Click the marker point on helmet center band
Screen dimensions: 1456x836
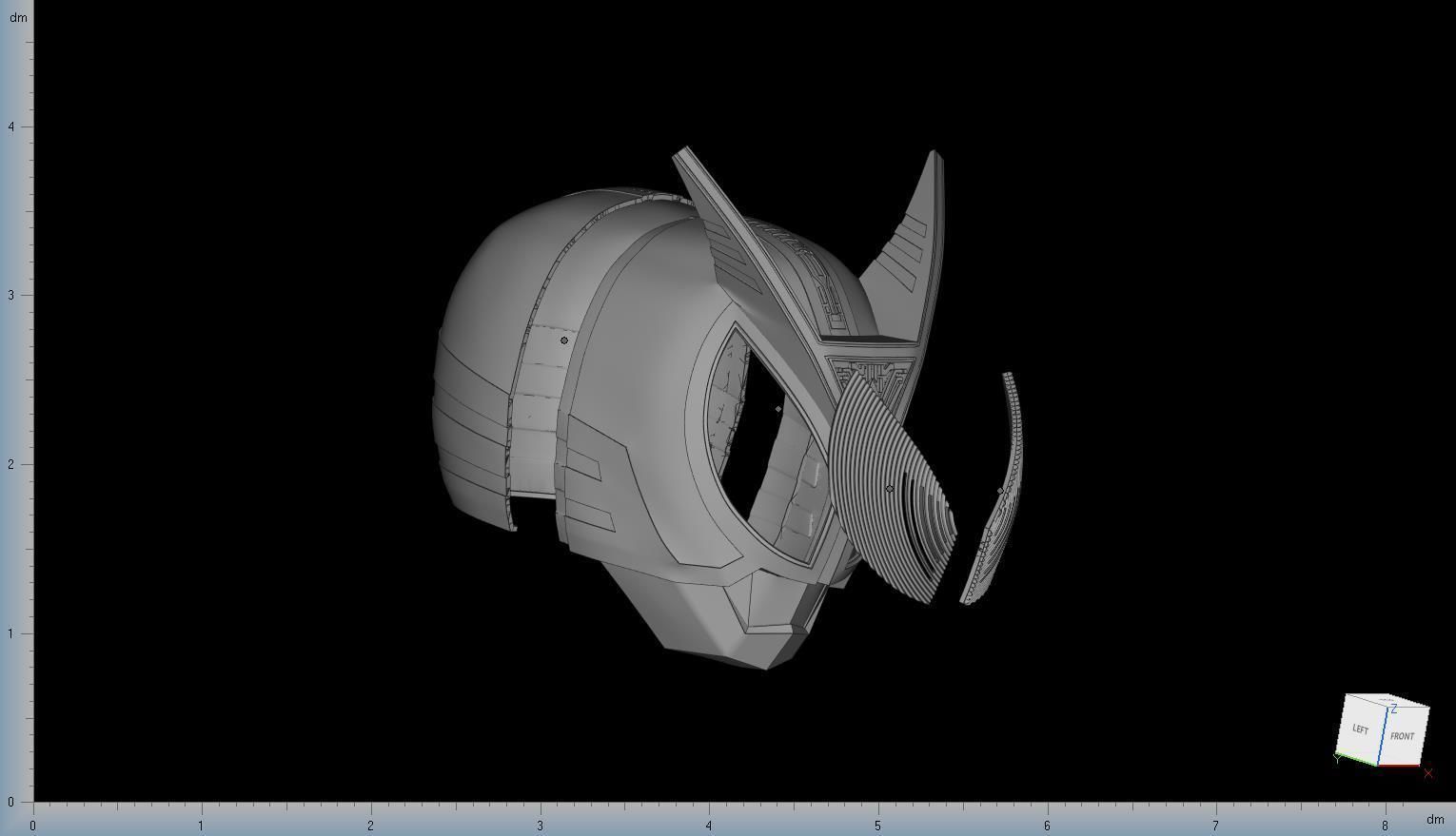564,340
